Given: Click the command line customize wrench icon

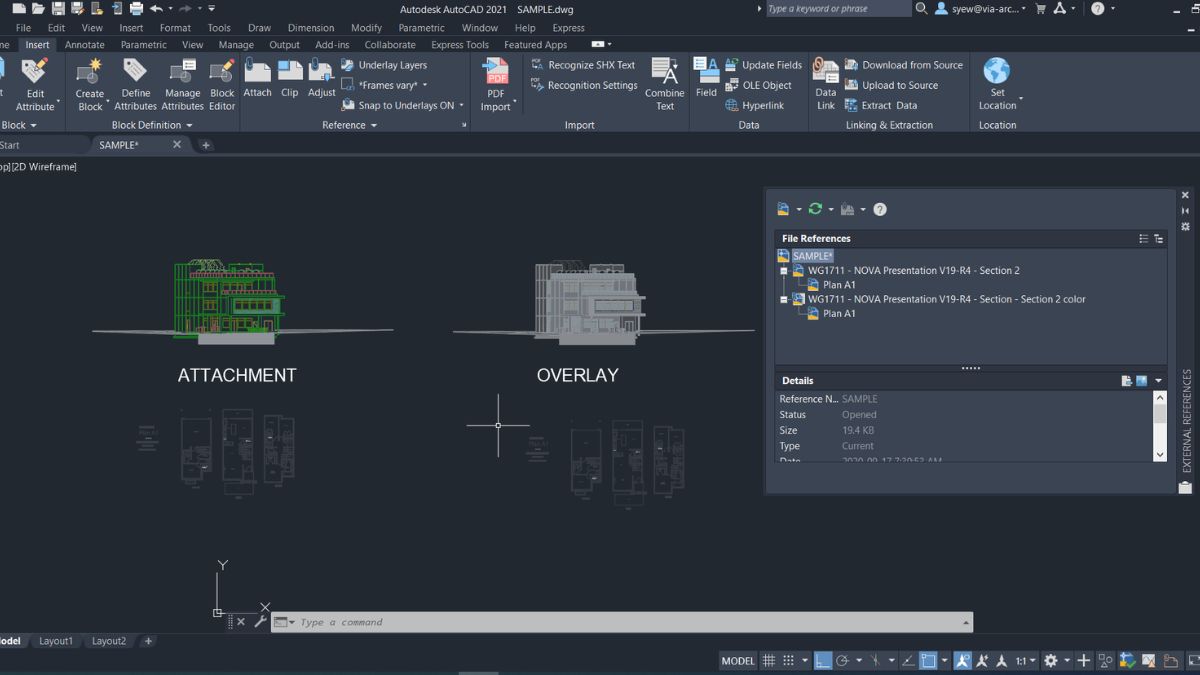Looking at the screenshot, I should [260, 622].
